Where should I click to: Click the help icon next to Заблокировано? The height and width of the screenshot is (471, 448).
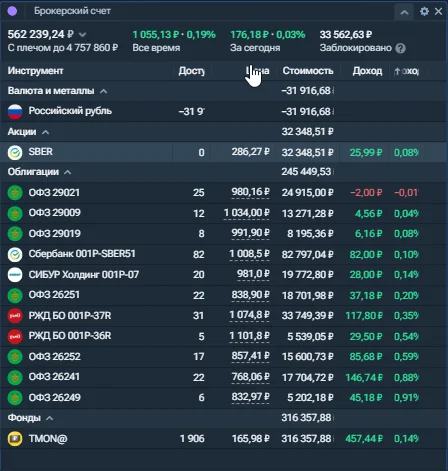[x=400, y=48]
